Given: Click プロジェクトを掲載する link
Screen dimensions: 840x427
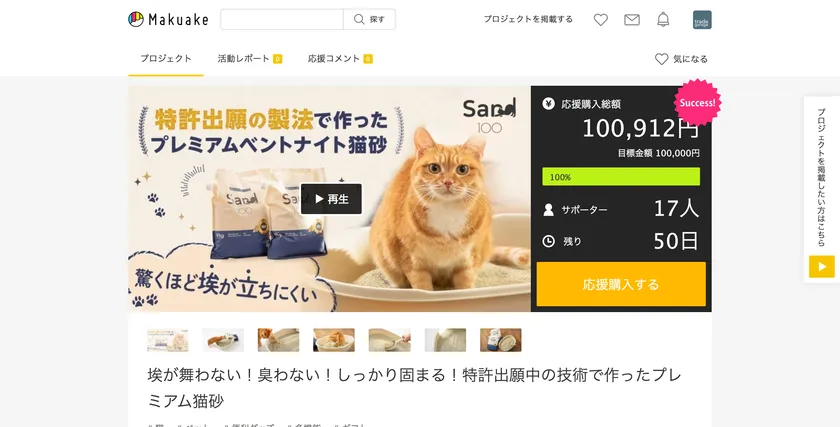Looking at the screenshot, I should pyautogui.click(x=528, y=19).
